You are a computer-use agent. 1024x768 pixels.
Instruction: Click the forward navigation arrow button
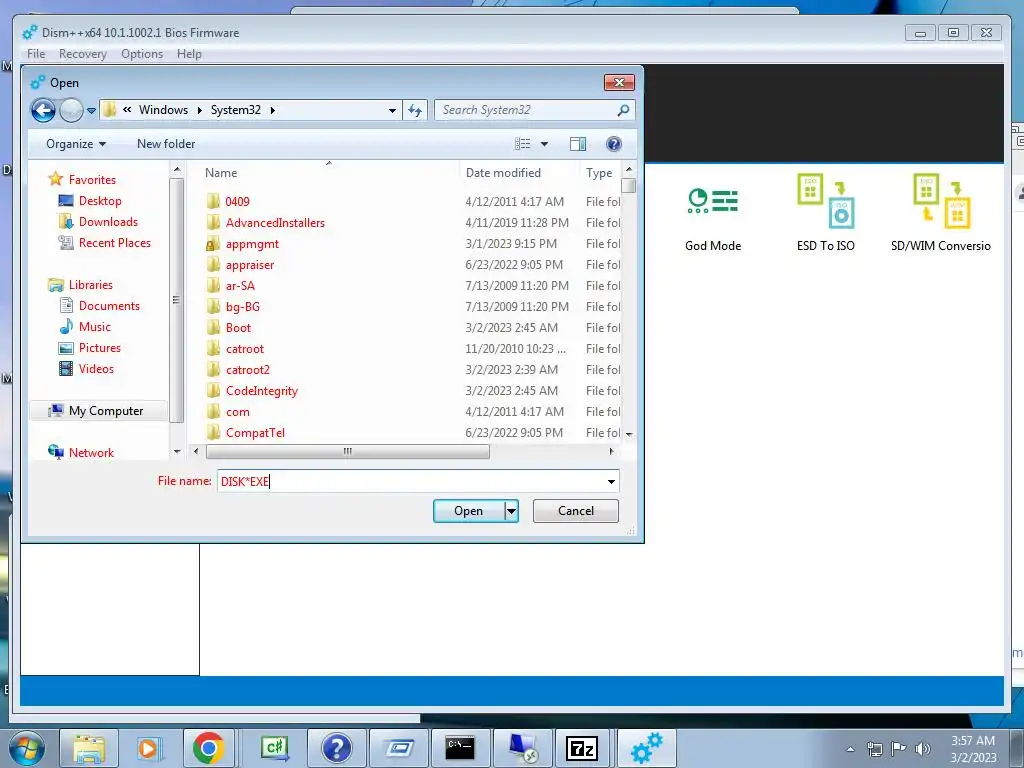coord(71,110)
